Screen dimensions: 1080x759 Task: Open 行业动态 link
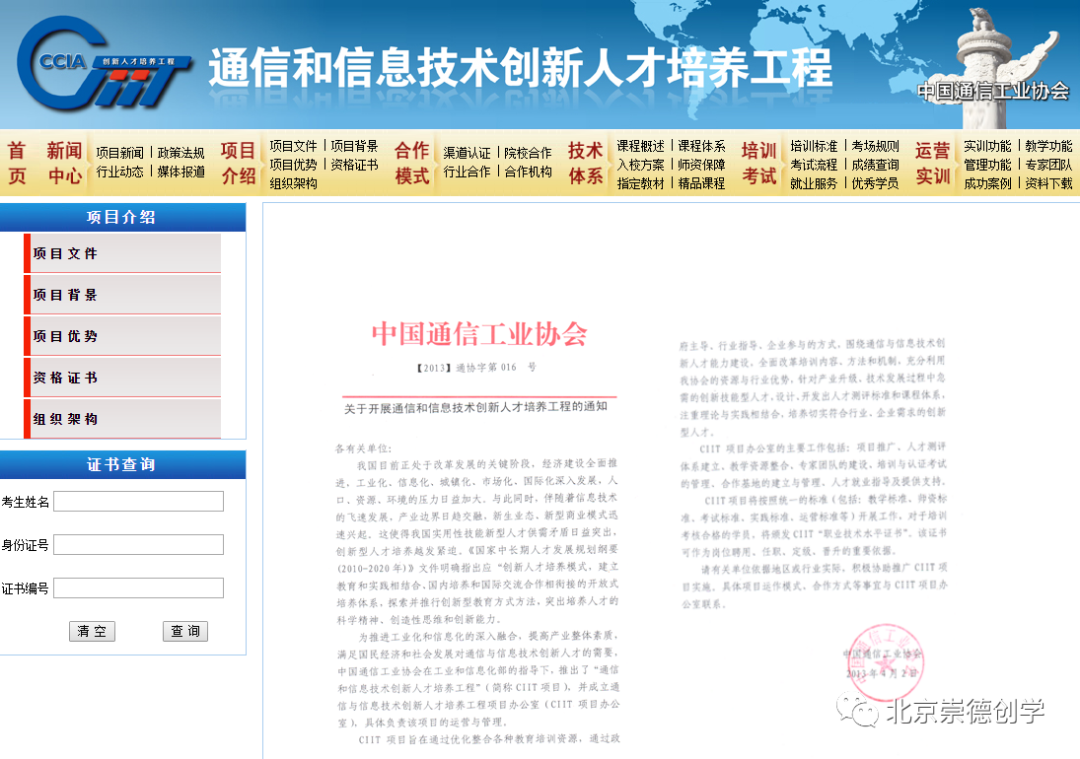120,171
